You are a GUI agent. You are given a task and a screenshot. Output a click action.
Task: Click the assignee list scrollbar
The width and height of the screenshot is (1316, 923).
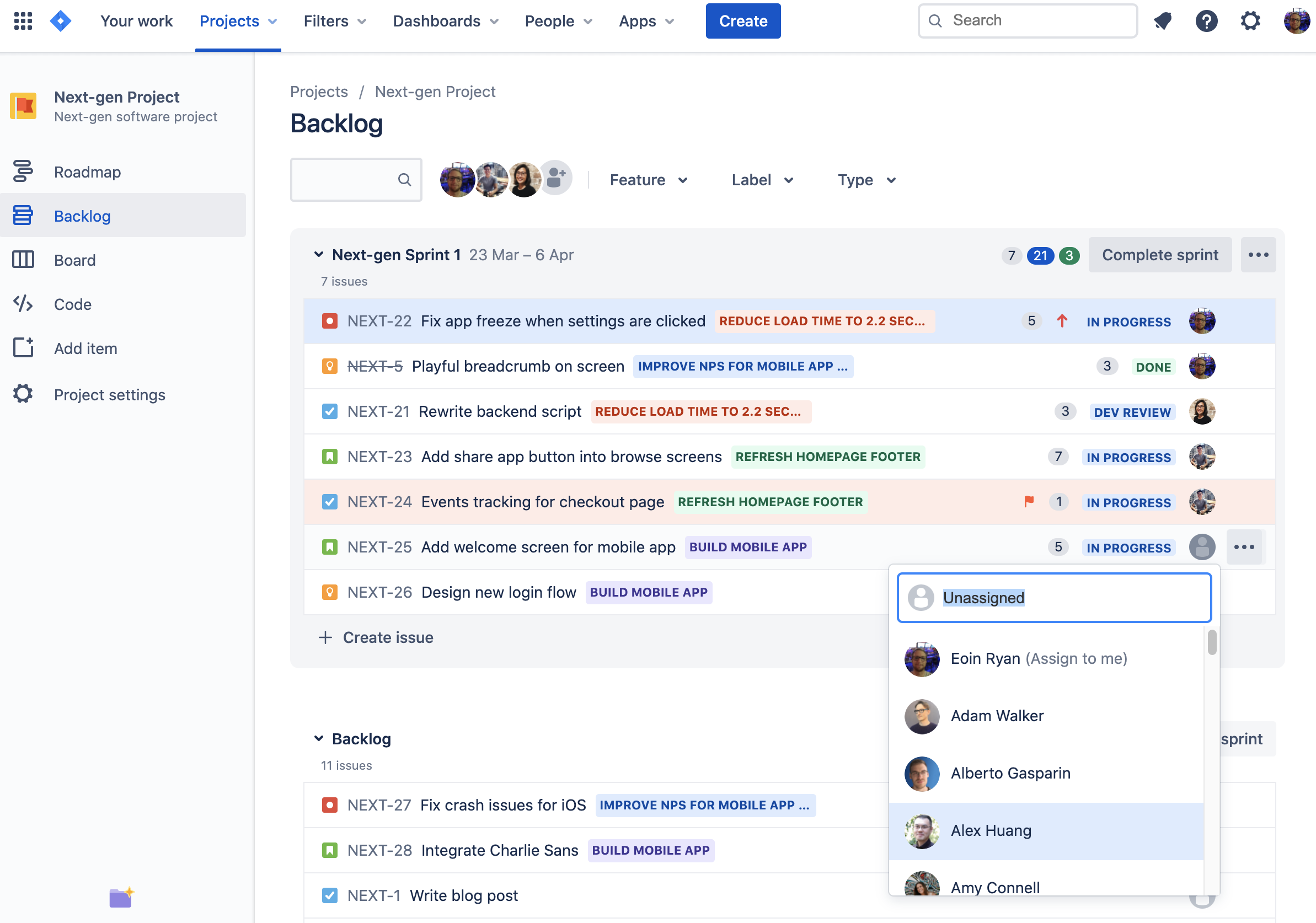coord(1212,642)
